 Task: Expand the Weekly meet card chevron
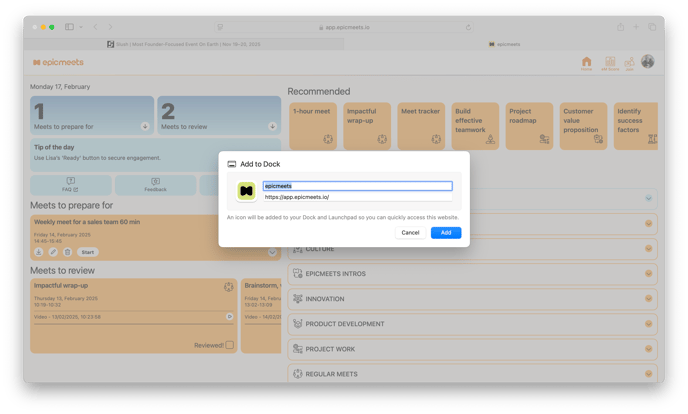[272, 253]
